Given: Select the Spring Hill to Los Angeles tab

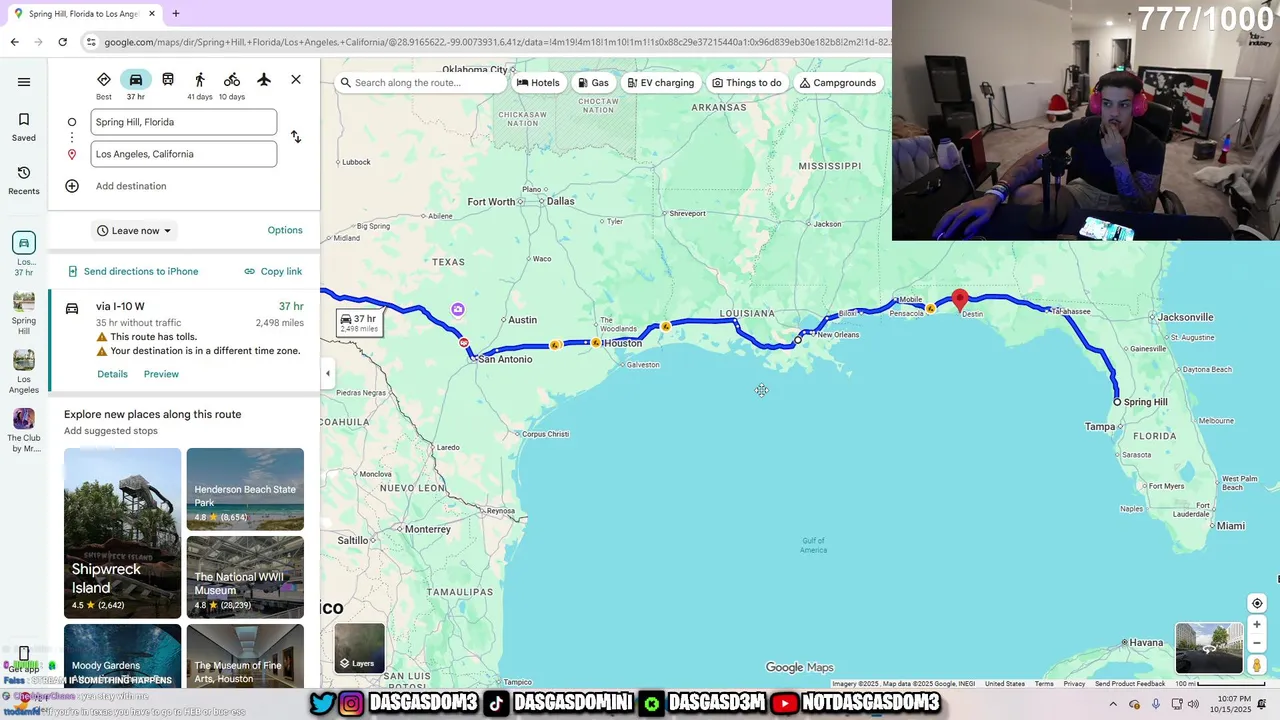Looking at the screenshot, I should (x=85, y=14).
